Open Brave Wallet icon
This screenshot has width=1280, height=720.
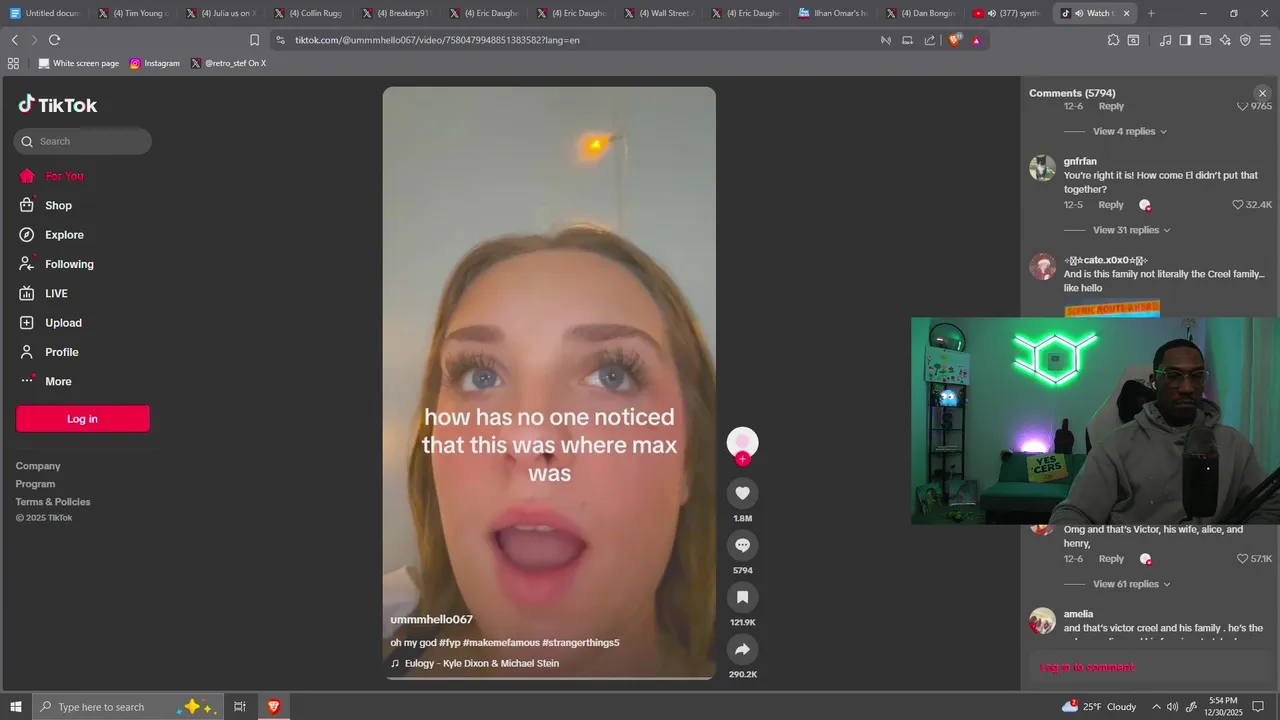(1205, 40)
